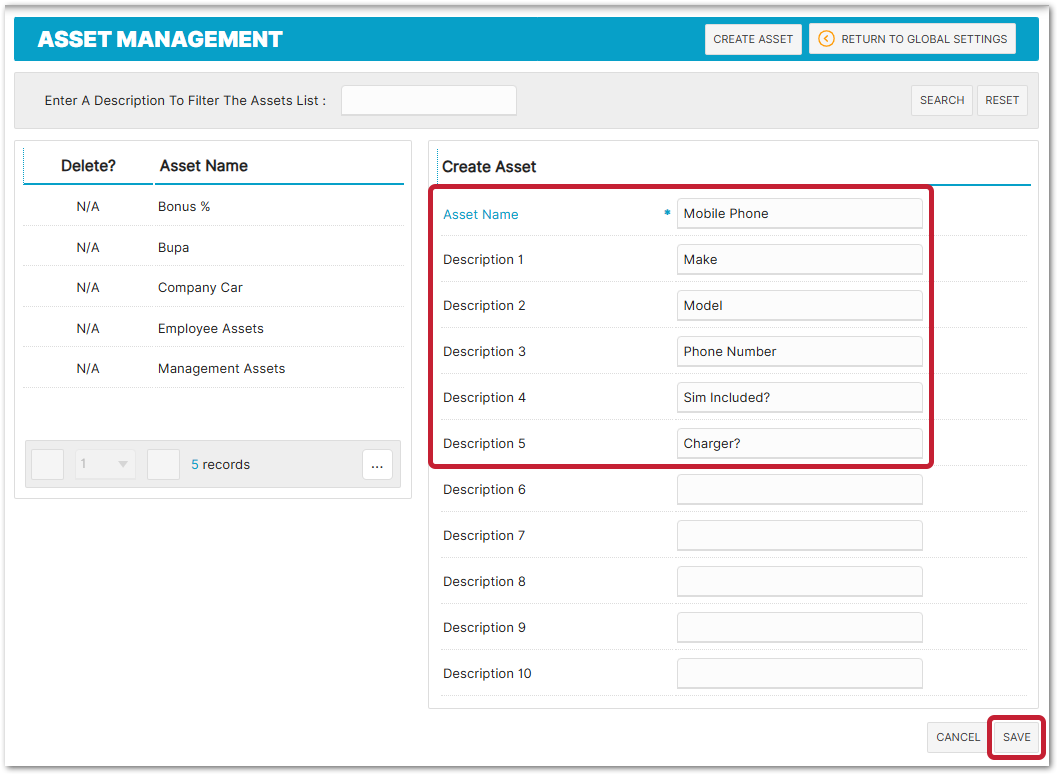Open the pagination ellipsis options button

click(378, 465)
